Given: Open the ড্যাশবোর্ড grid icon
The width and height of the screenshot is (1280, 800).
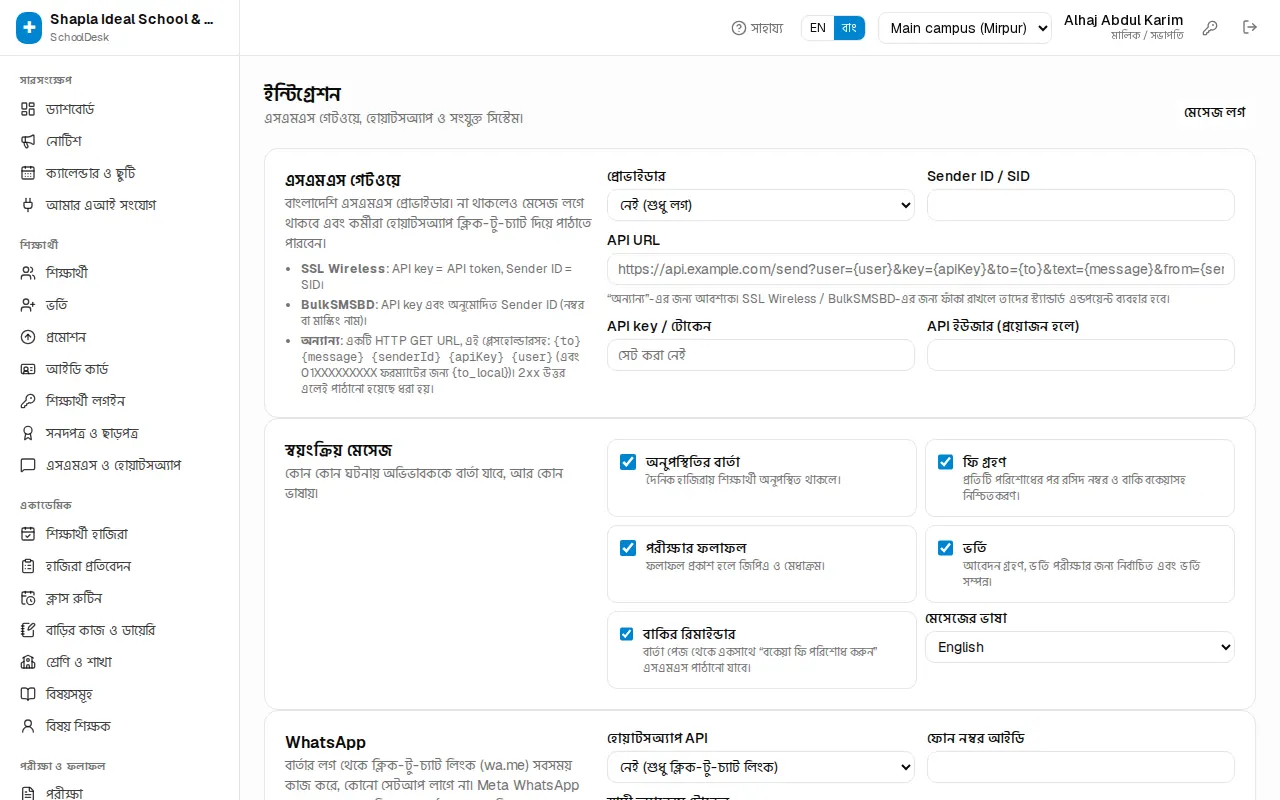Looking at the screenshot, I should point(28,109).
